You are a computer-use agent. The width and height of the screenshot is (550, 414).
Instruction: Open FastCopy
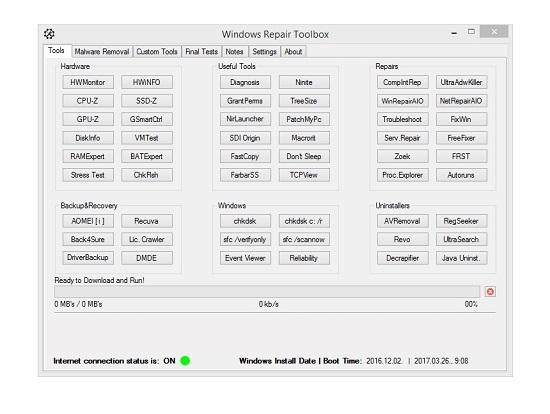pyautogui.click(x=245, y=156)
